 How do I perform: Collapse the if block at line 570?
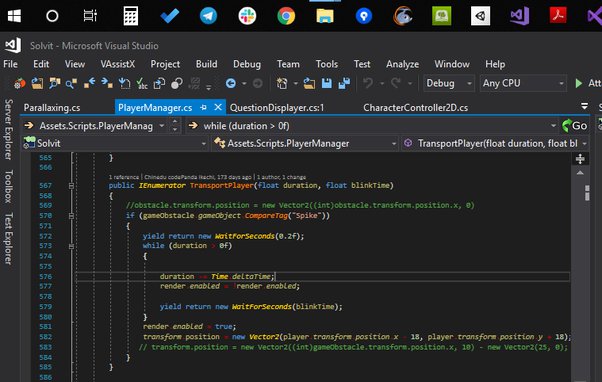[71, 216]
